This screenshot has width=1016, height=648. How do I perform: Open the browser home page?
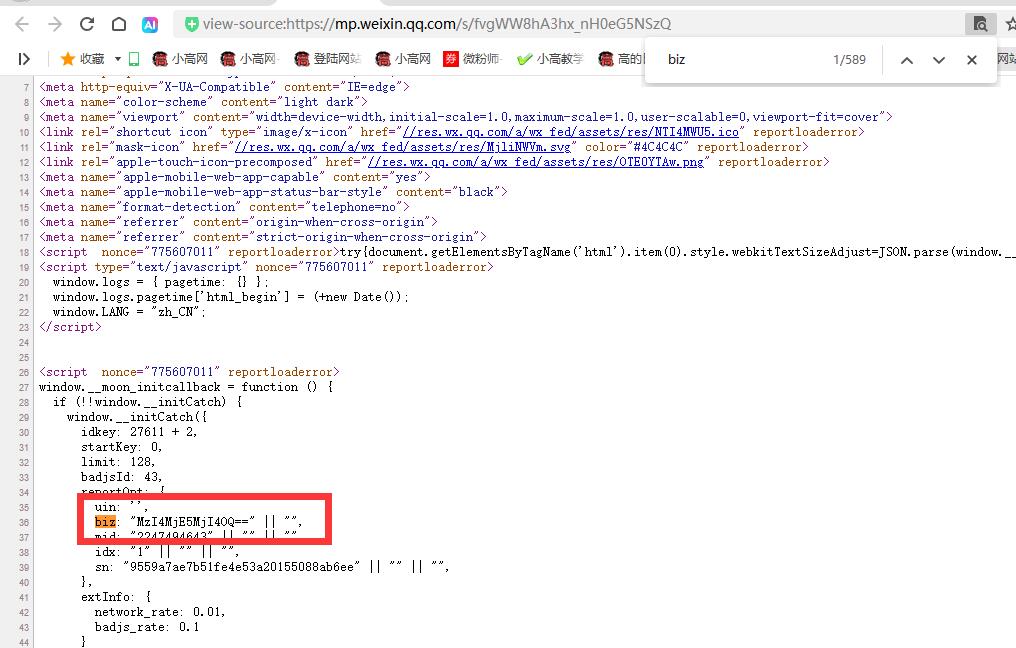click(119, 25)
